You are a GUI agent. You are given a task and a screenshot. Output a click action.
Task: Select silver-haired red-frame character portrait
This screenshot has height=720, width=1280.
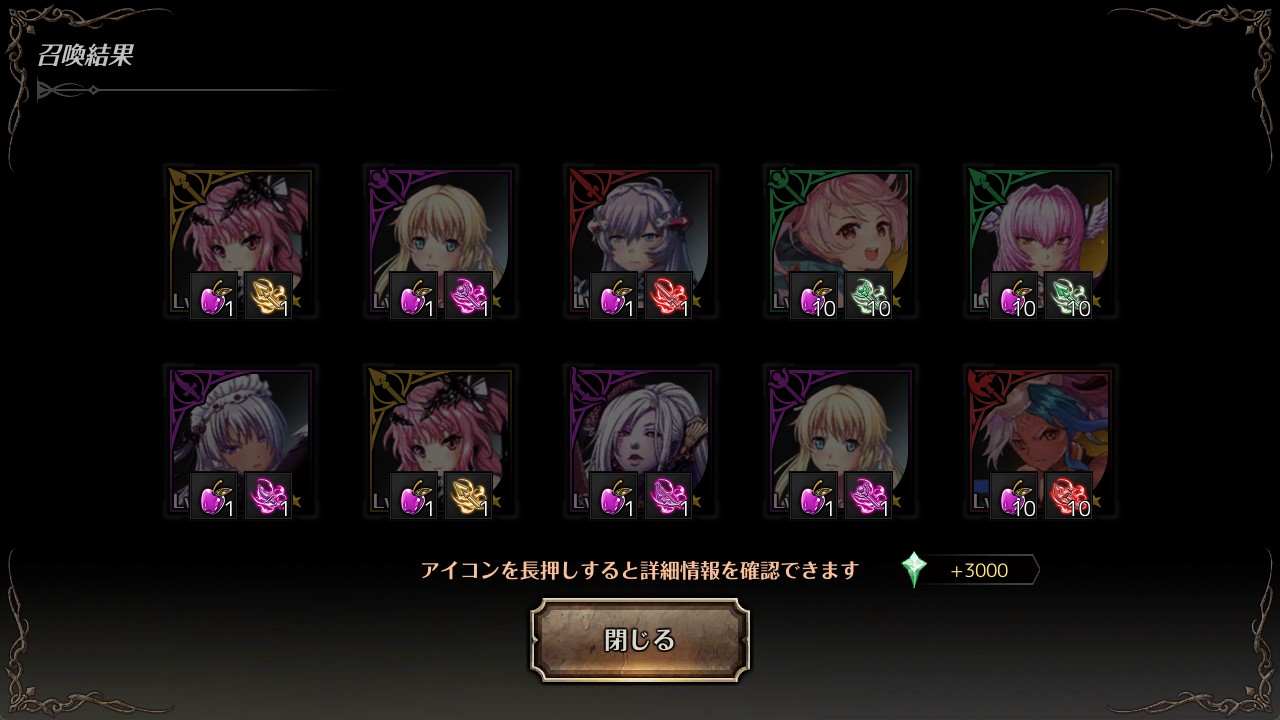[x=640, y=242]
